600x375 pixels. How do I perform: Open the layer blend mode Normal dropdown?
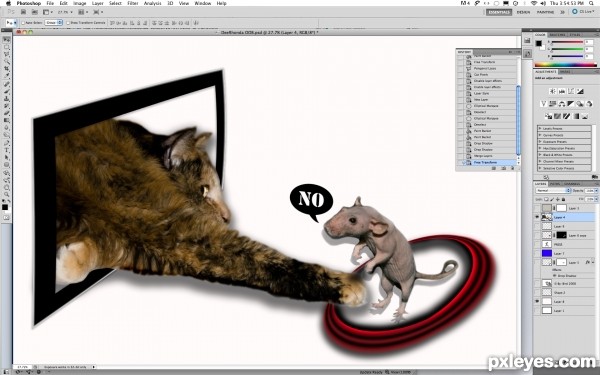(x=553, y=191)
